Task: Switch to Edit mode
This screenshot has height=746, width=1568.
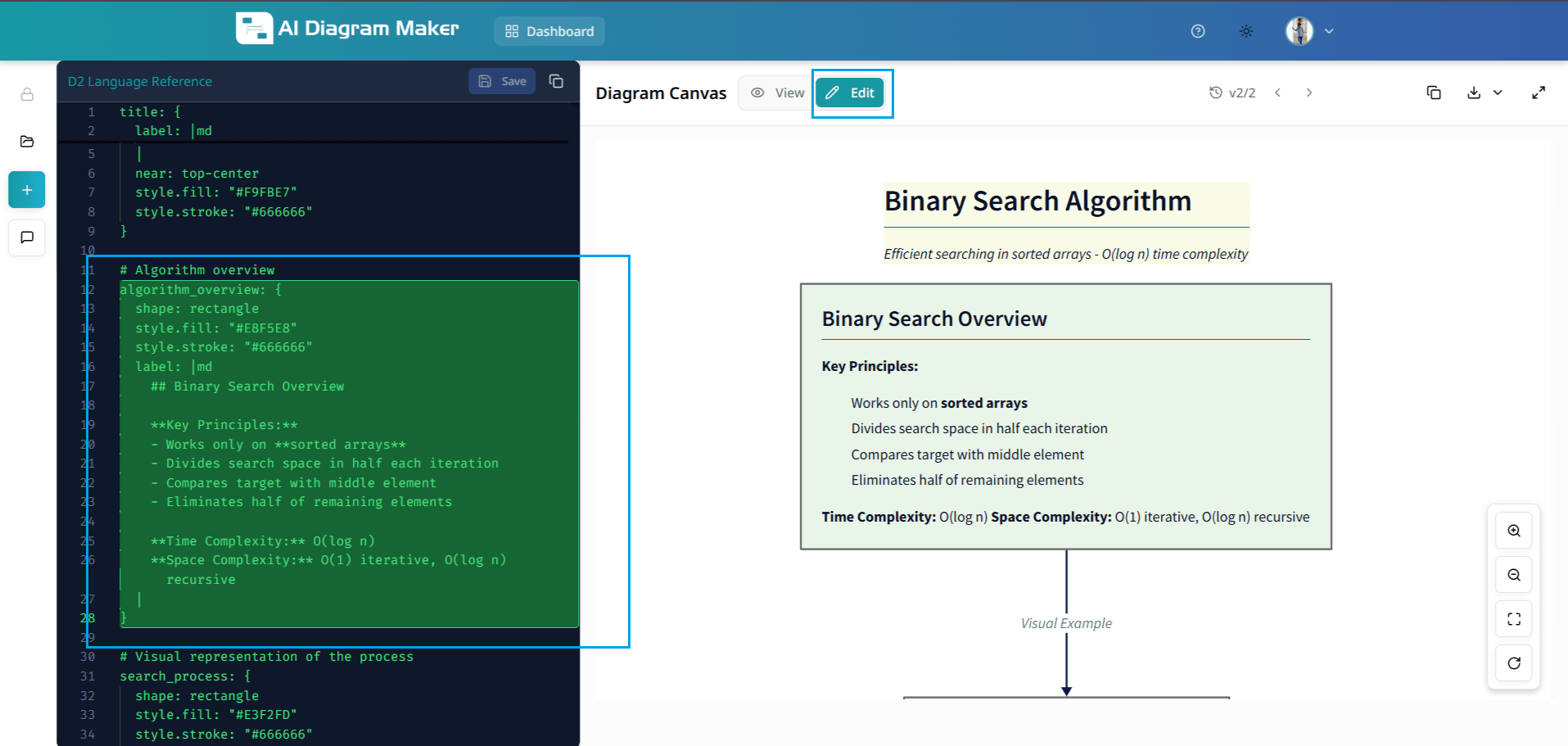Action: [850, 93]
